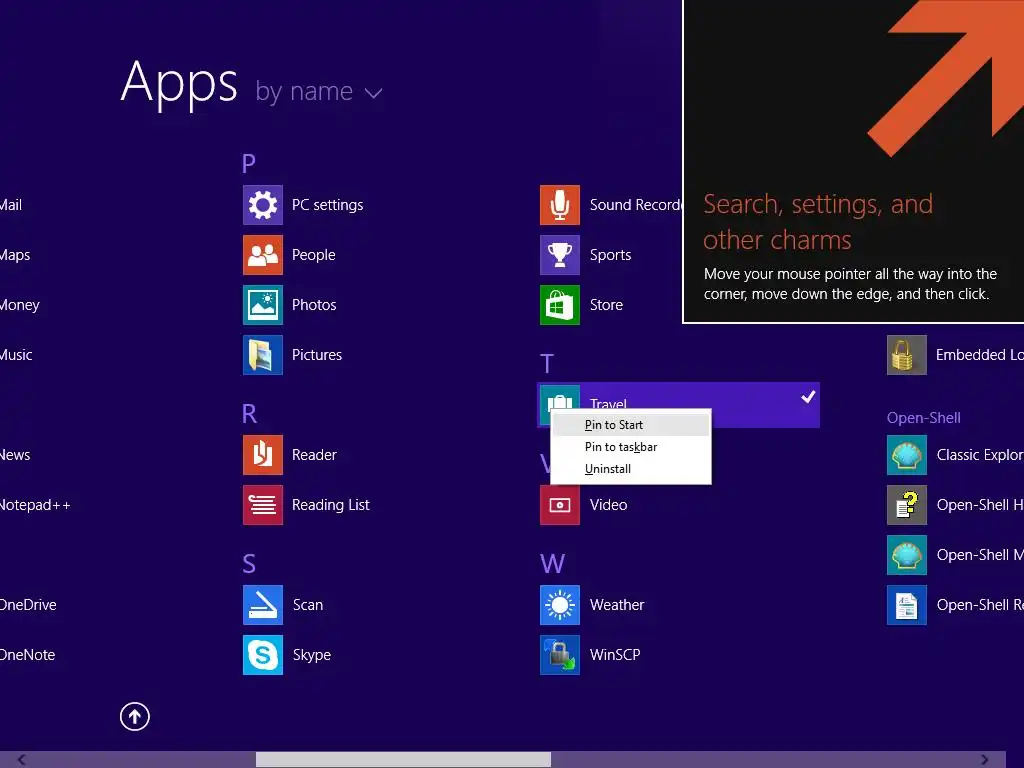Viewport: 1024px width, 768px height.
Task: Open the PC settings gear icon
Action: pyautogui.click(x=263, y=205)
